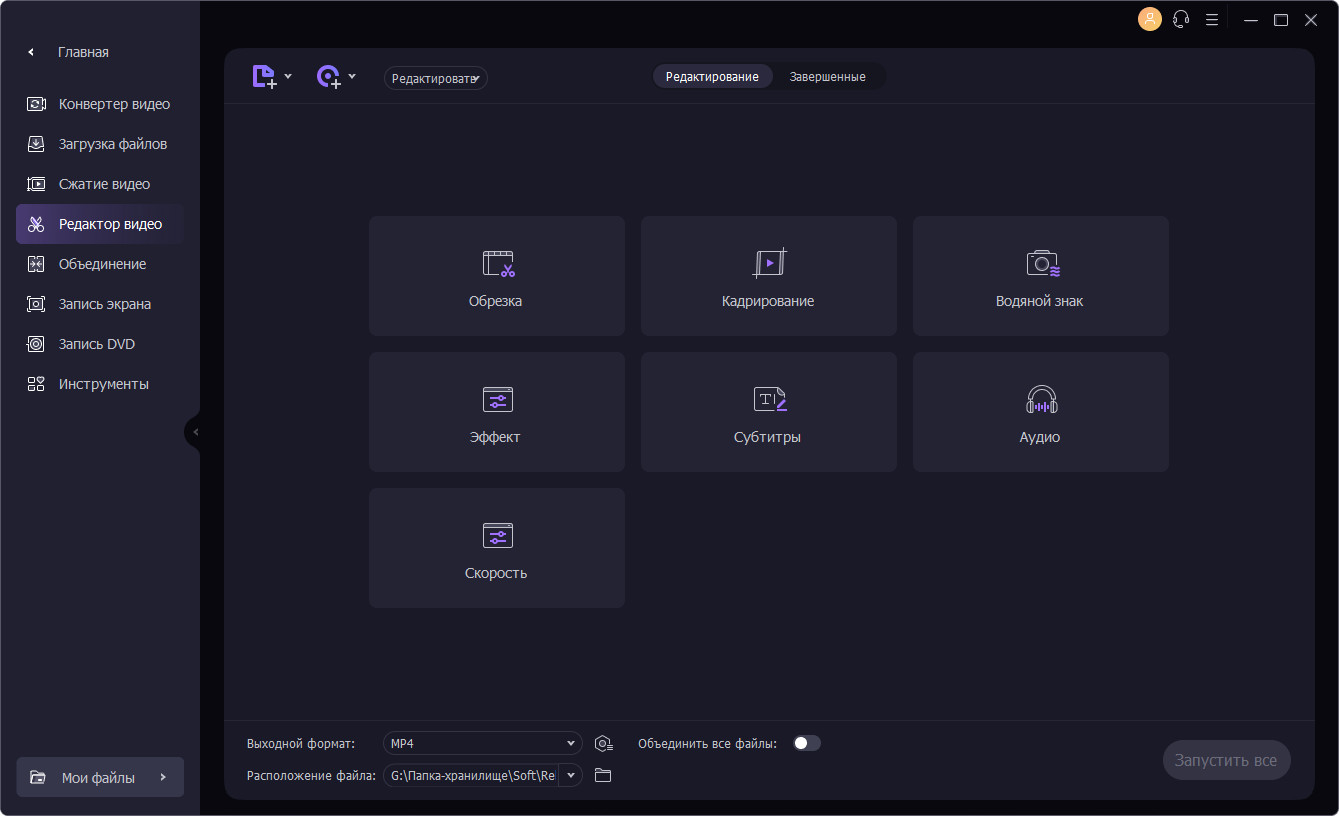This screenshot has height=816, width=1339.
Task: Expand Мои файлы submenu arrow
Action: coord(163,777)
